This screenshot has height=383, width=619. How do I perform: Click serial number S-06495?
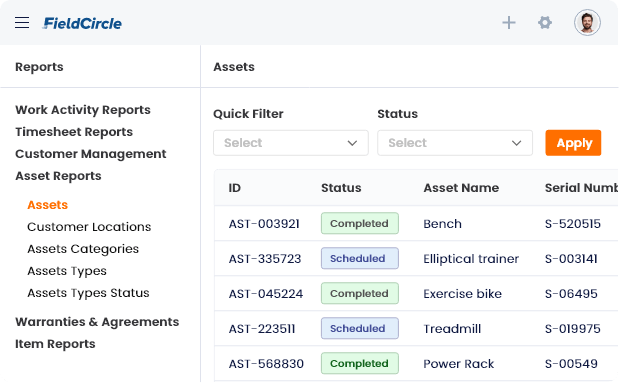(571, 294)
